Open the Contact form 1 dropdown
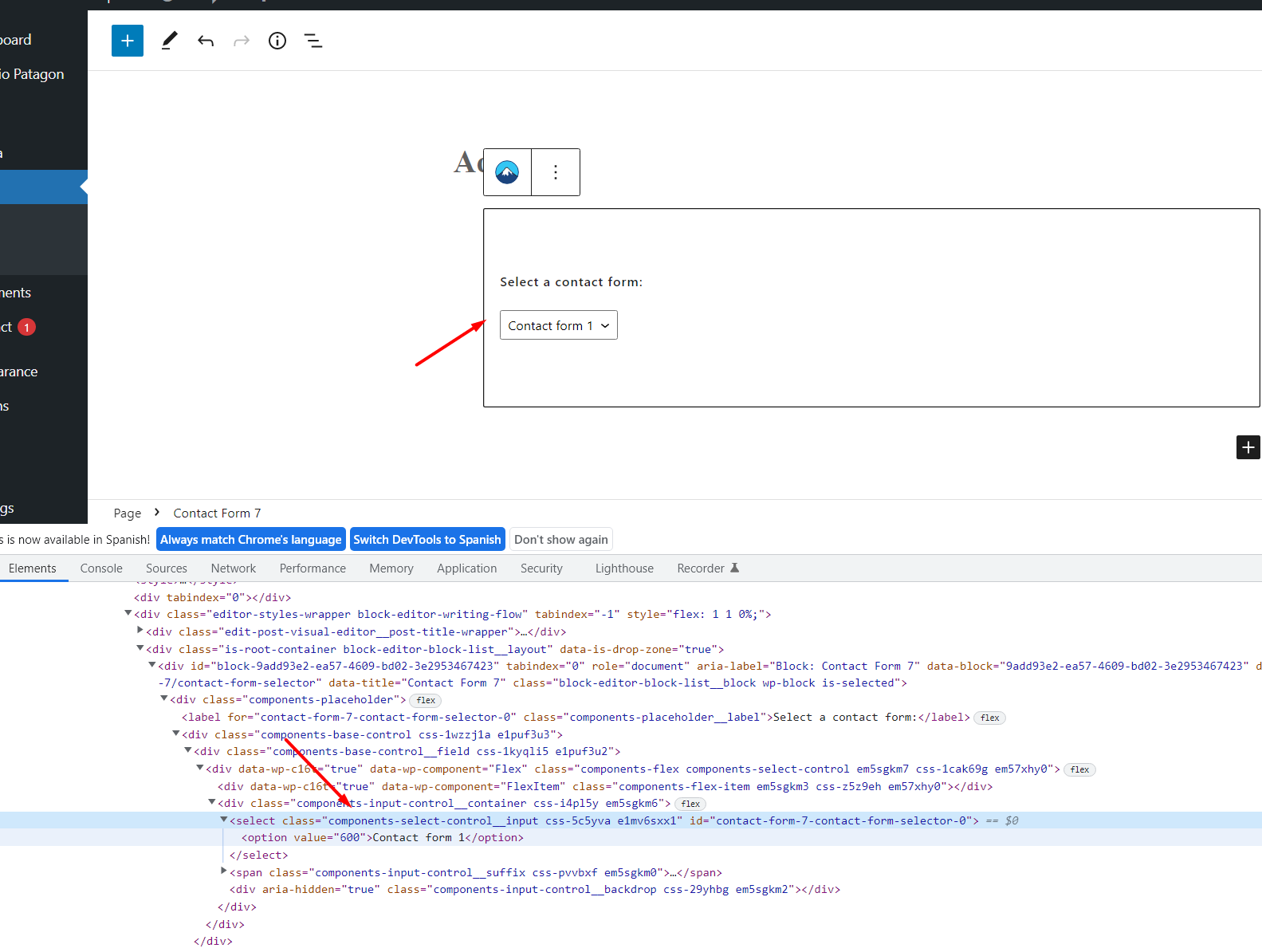The width and height of the screenshot is (1262, 952). [559, 325]
